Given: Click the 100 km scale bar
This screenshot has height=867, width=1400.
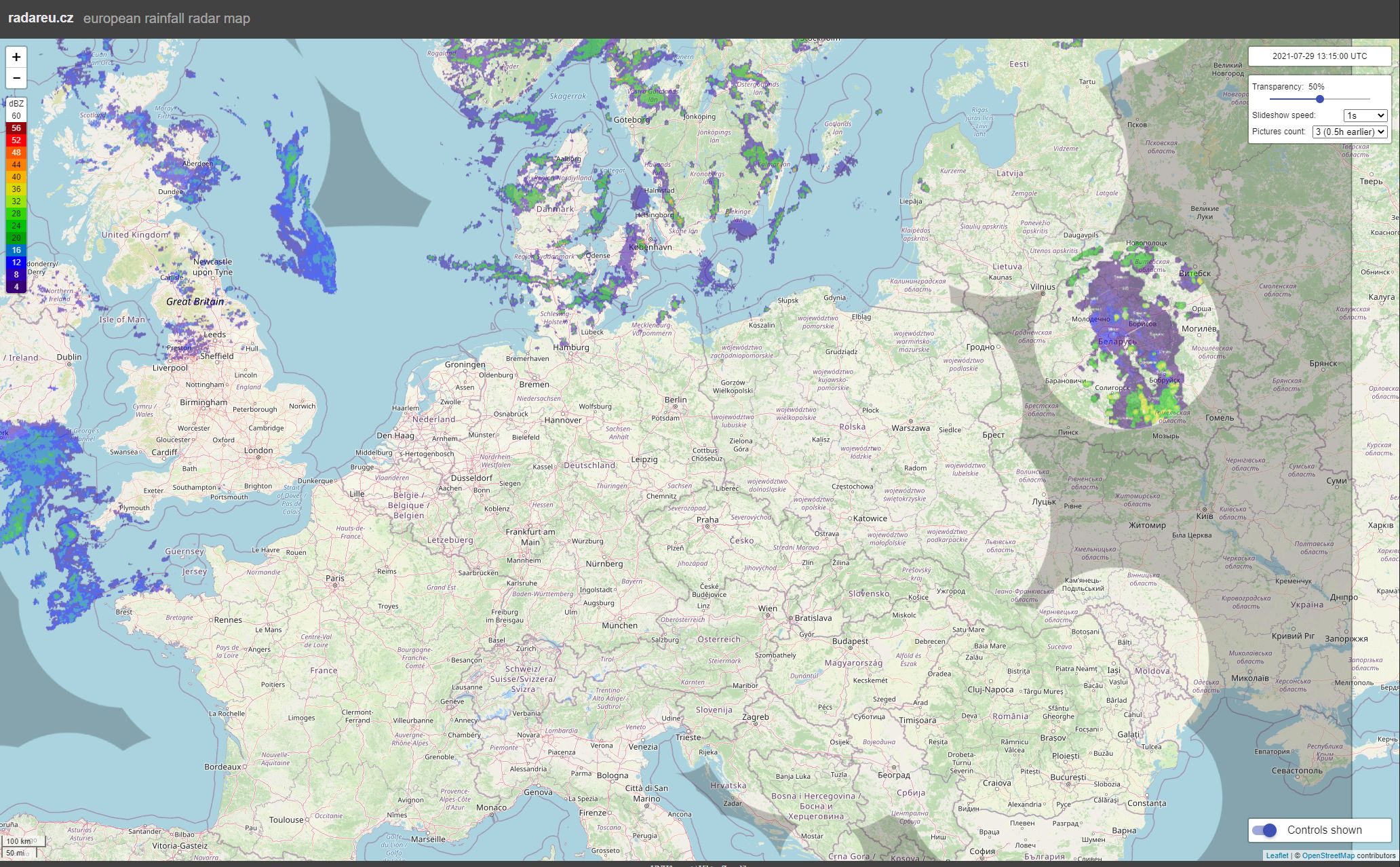Looking at the screenshot, I should 22,841.
